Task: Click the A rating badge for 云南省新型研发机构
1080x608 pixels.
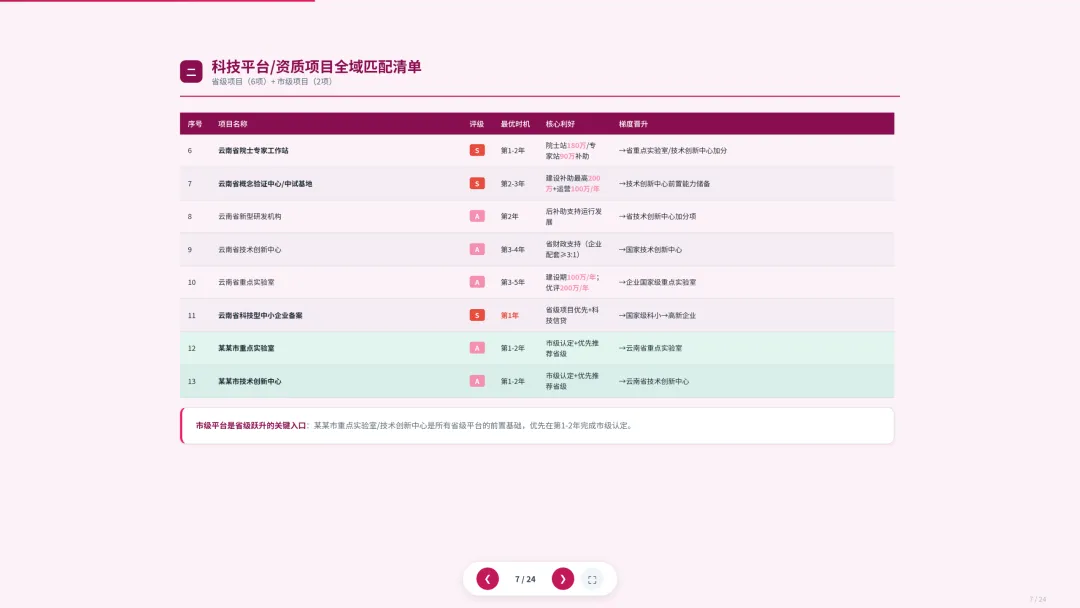Action: click(x=477, y=216)
